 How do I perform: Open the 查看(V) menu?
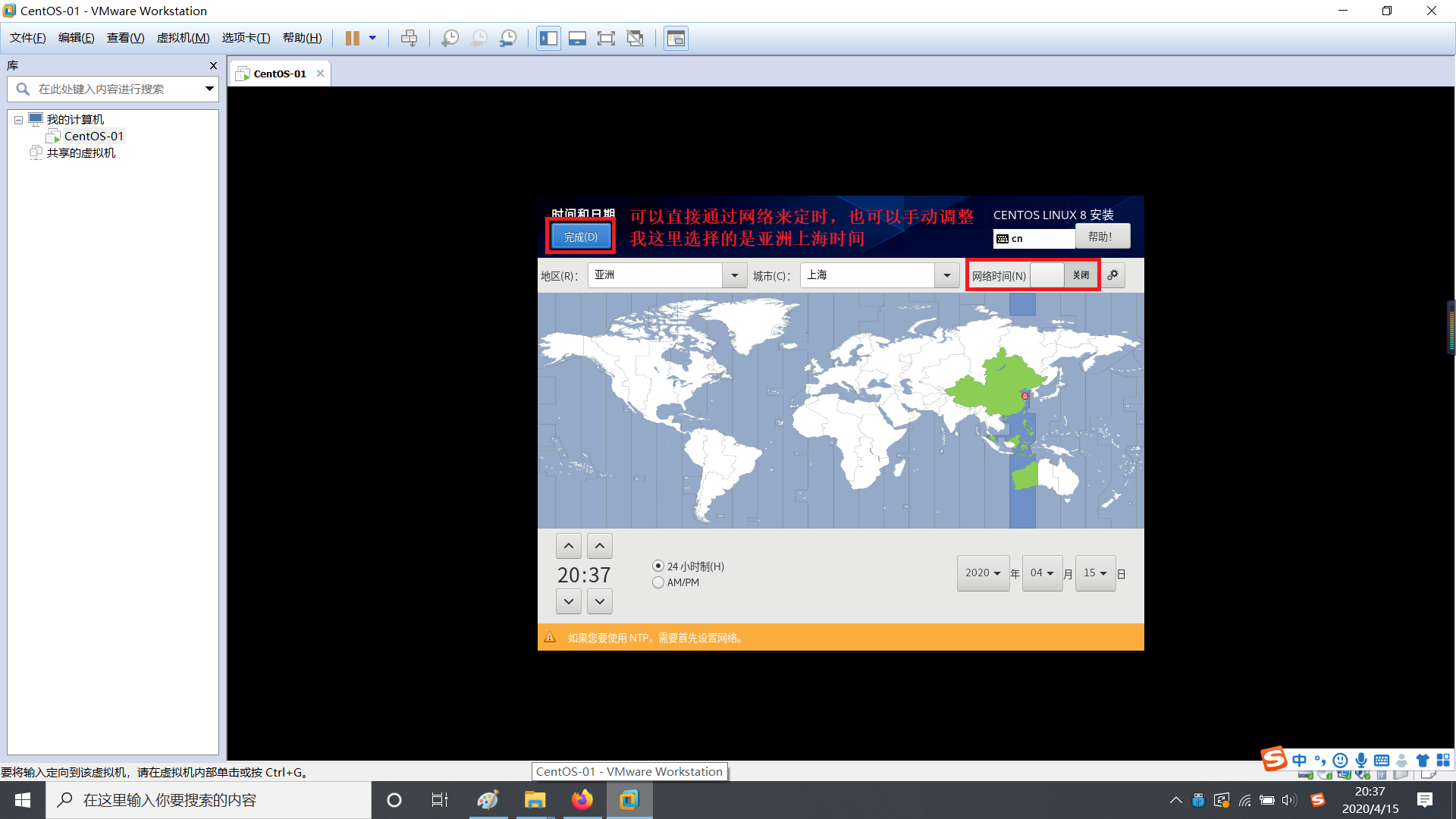126,38
